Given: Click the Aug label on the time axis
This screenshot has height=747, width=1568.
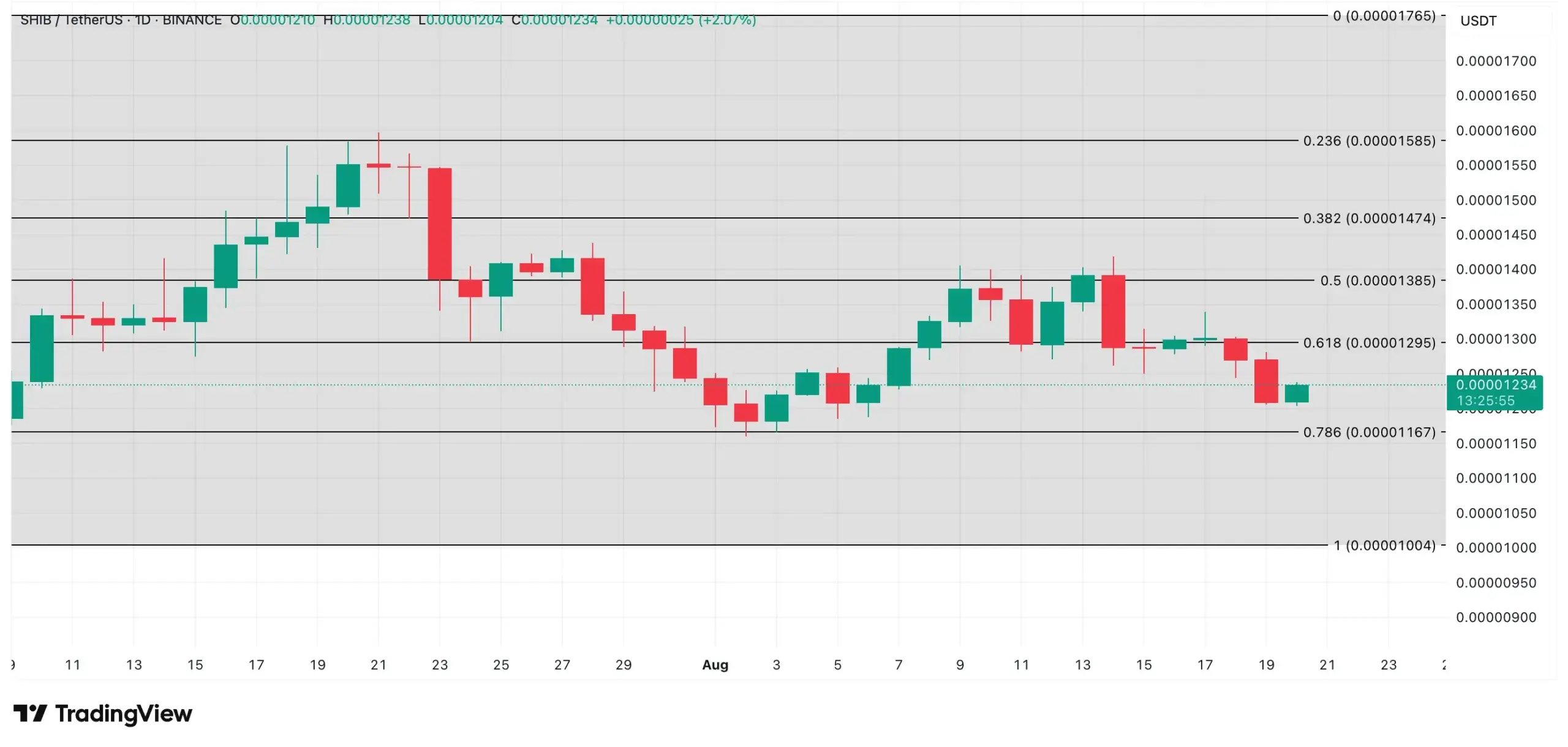Looking at the screenshot, I should [715, 665].
